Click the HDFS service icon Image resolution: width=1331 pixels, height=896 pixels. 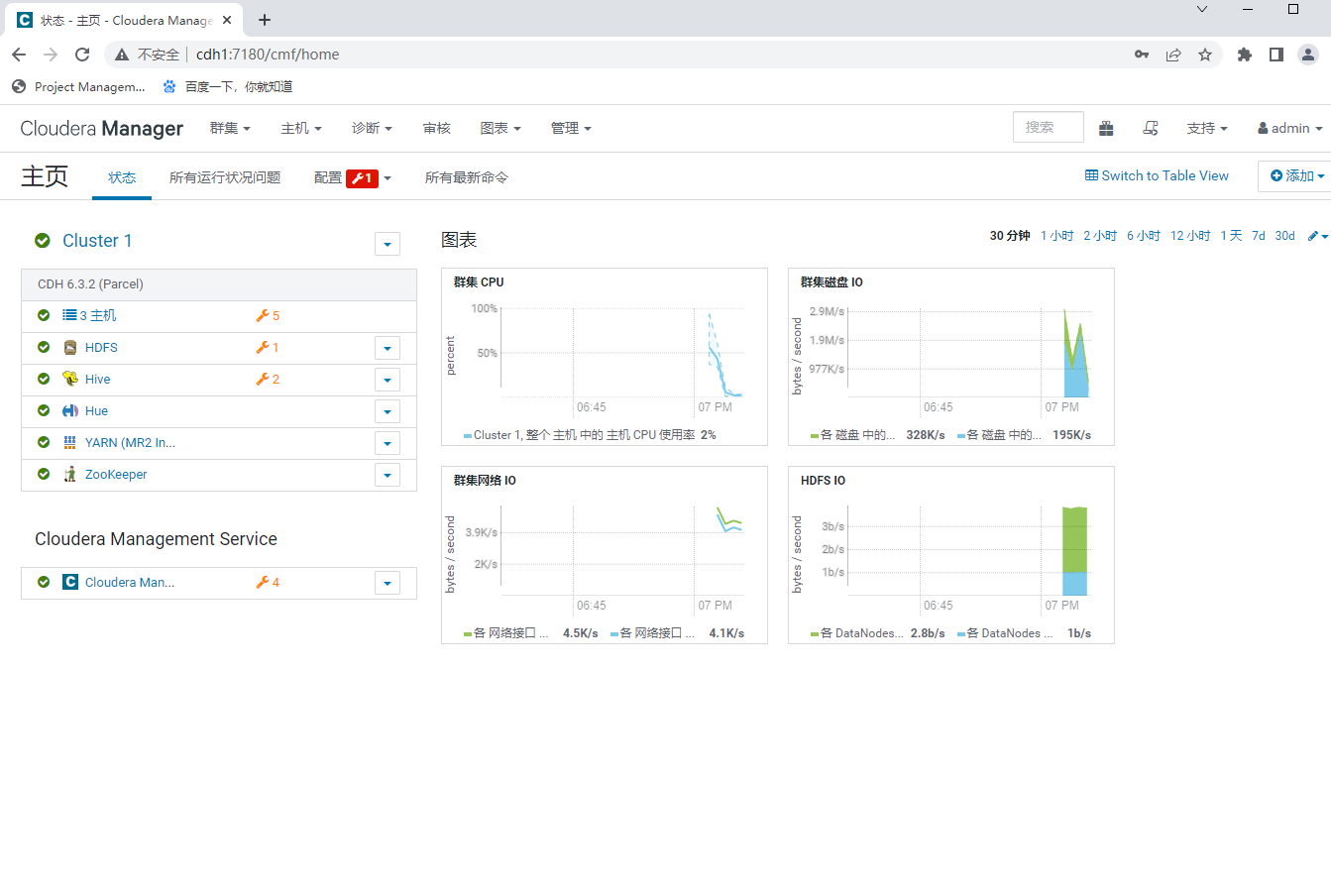70,347
